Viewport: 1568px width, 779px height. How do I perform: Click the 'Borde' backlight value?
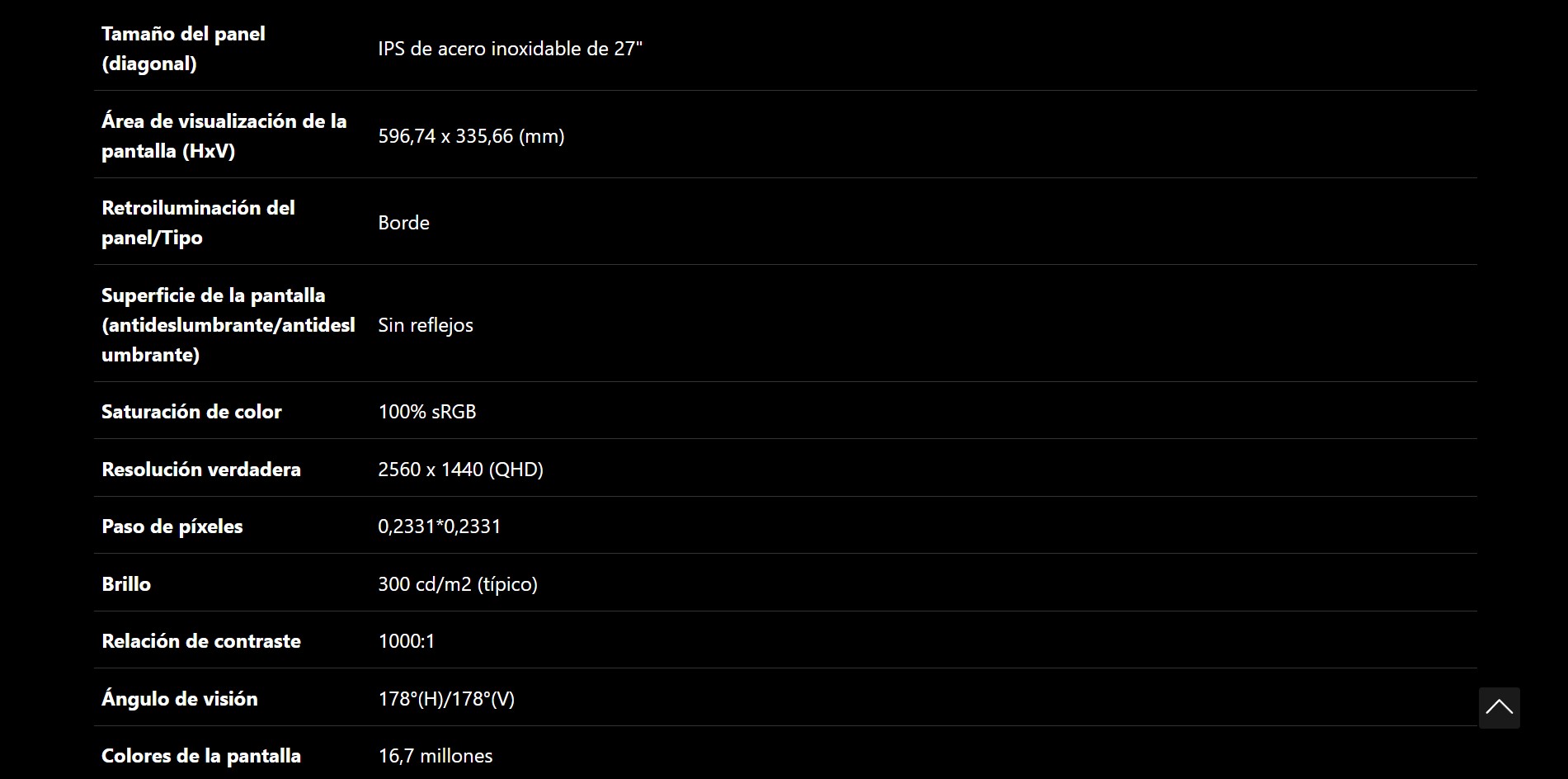pyautogui.click(x=403, y=223)
